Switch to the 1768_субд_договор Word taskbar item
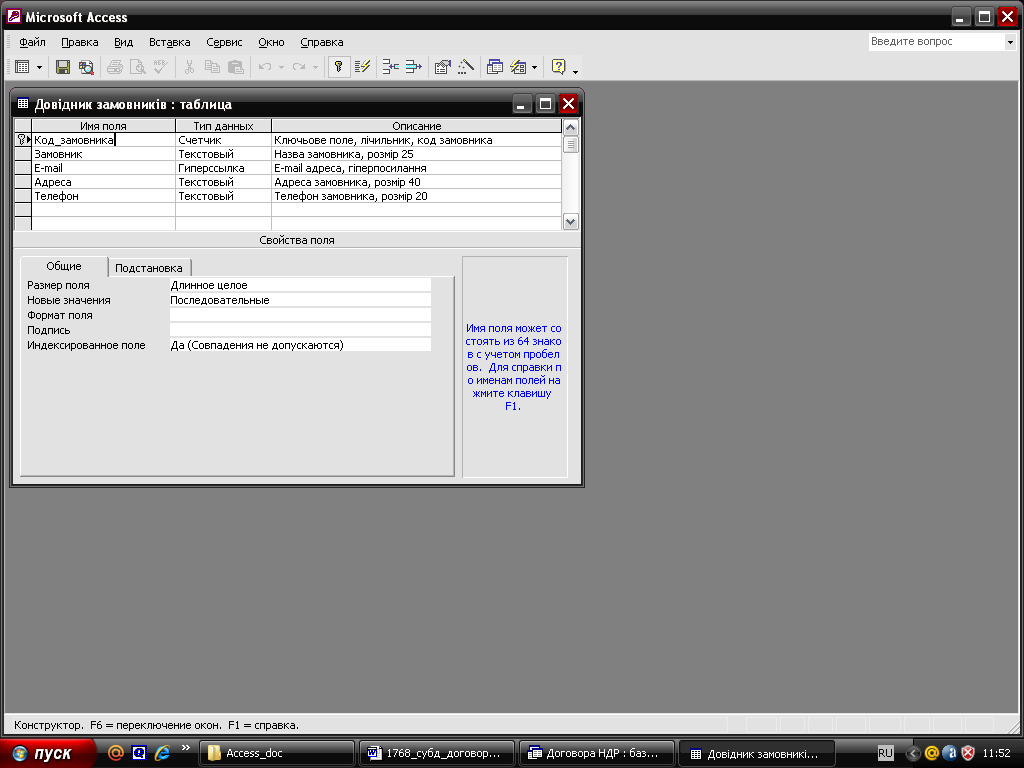The height and width of the screenshot is (768, 1024). click(437, 753)
